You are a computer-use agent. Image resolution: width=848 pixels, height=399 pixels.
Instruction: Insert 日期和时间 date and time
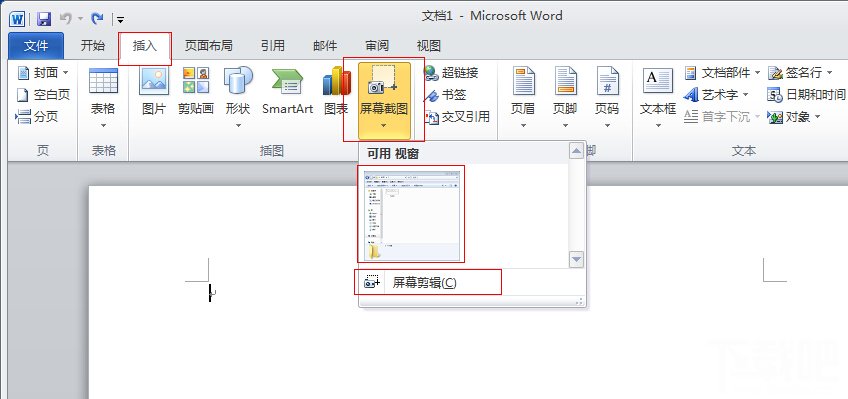click(806, 95)
